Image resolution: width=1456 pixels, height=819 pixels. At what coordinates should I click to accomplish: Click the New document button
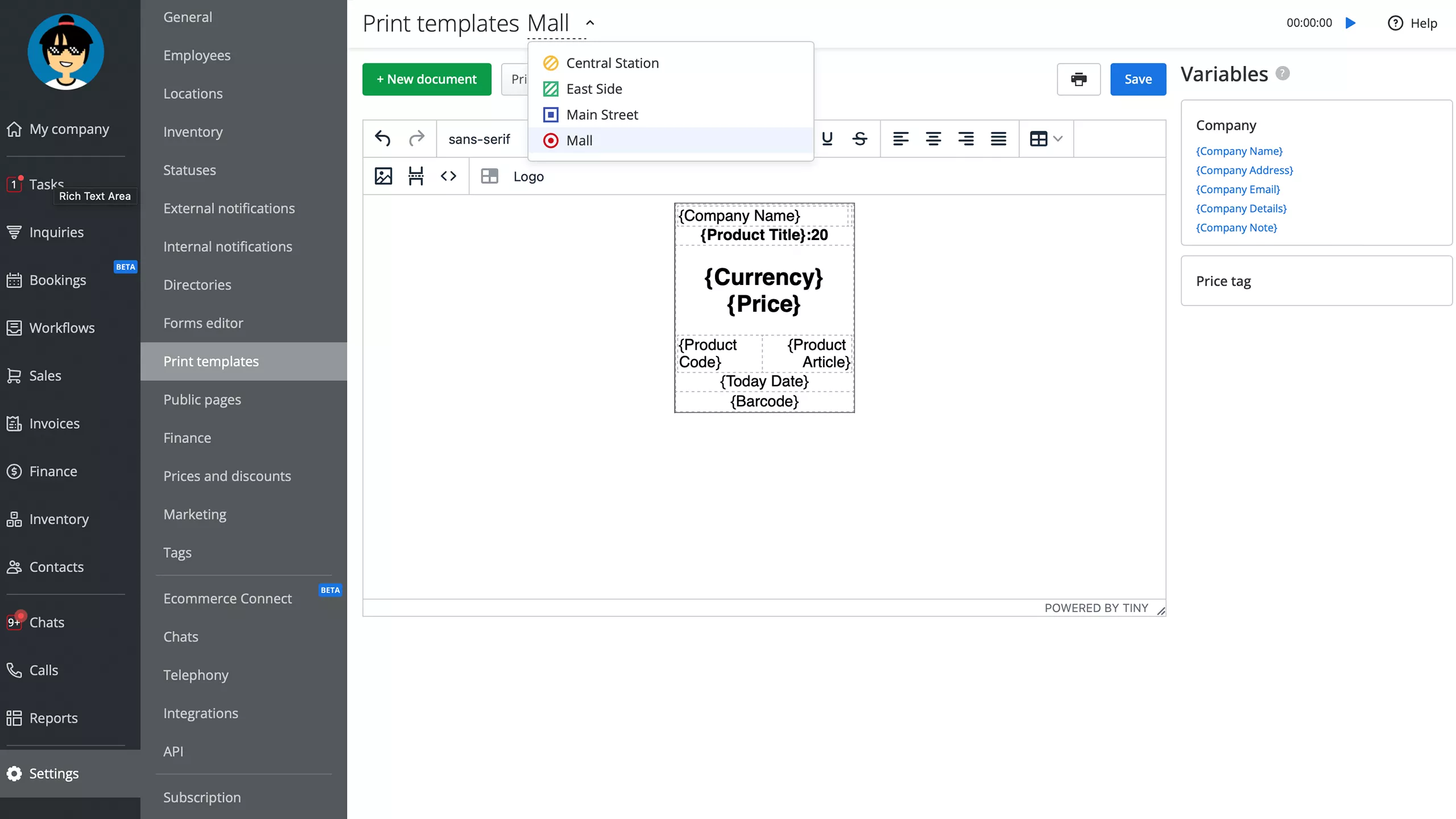pos(427,79)
